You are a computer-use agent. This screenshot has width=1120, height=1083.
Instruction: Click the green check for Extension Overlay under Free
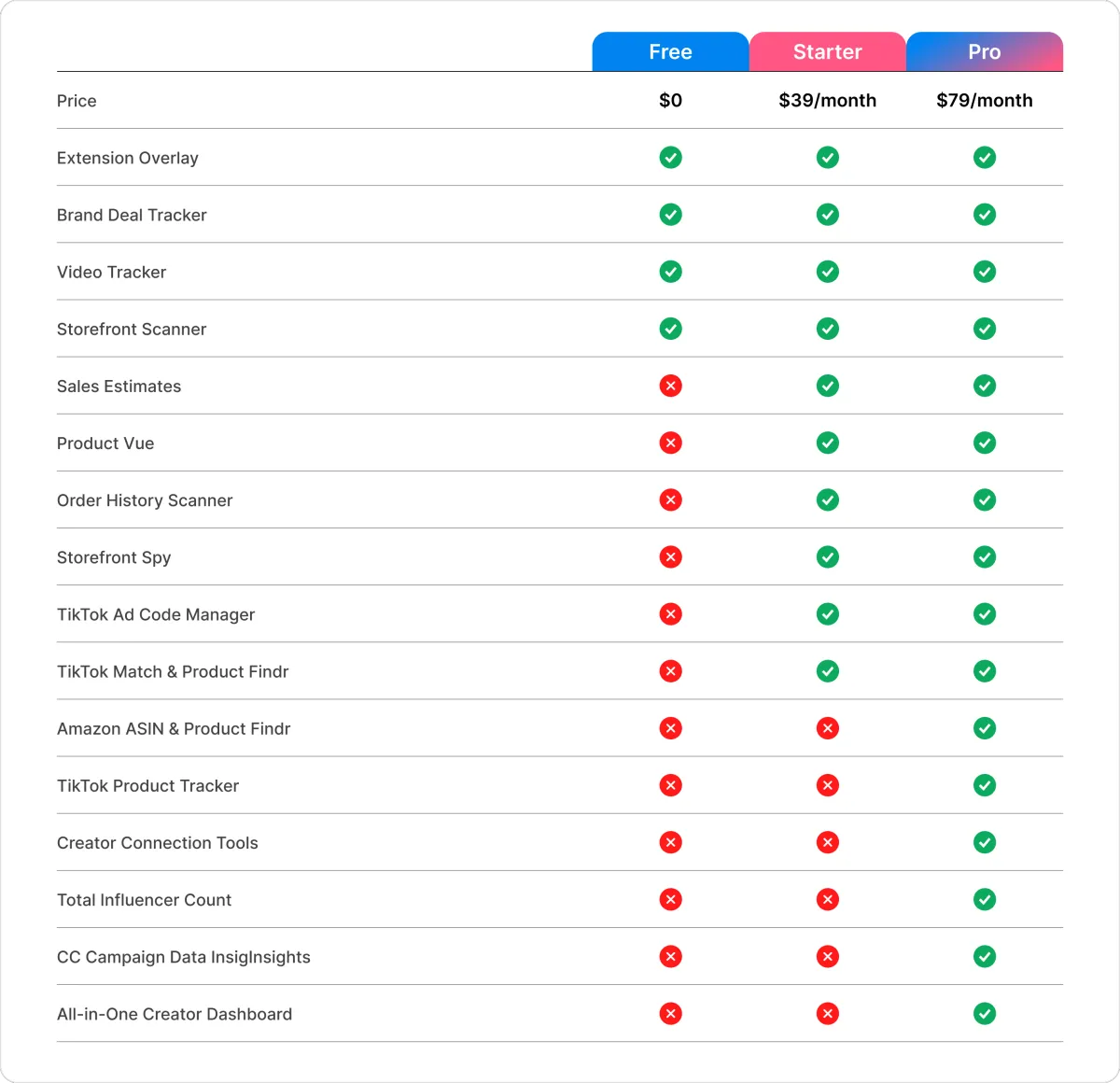pos(670,158)
